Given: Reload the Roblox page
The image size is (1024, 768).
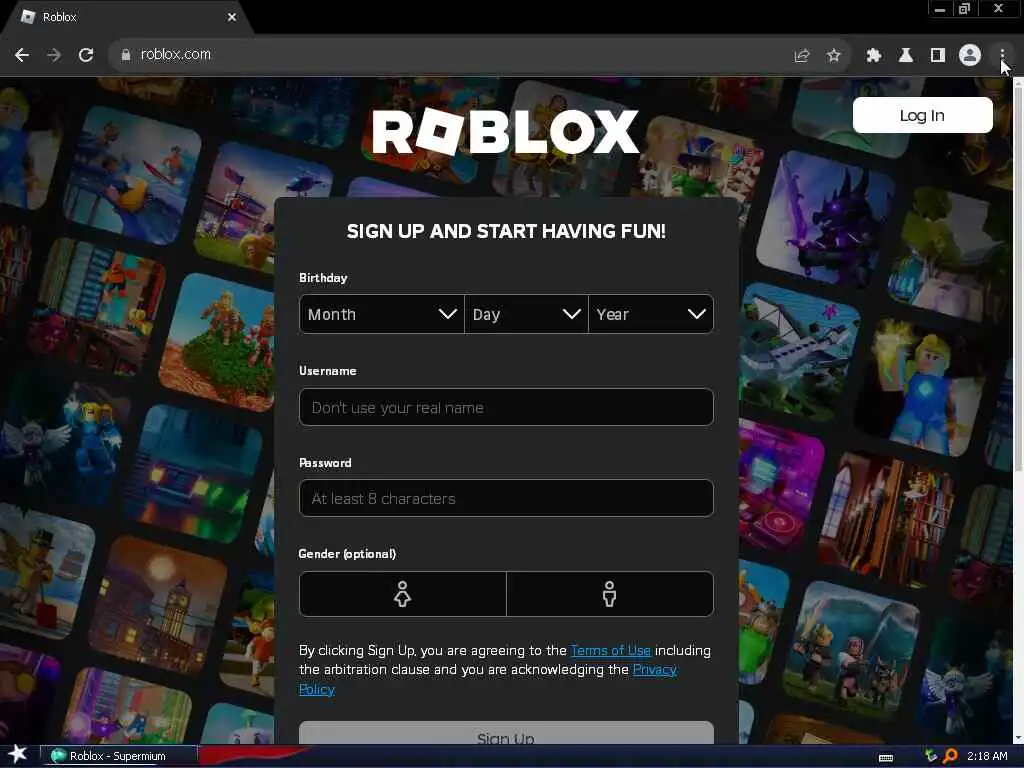Looking at the screenshot, I should pos(86,55).
